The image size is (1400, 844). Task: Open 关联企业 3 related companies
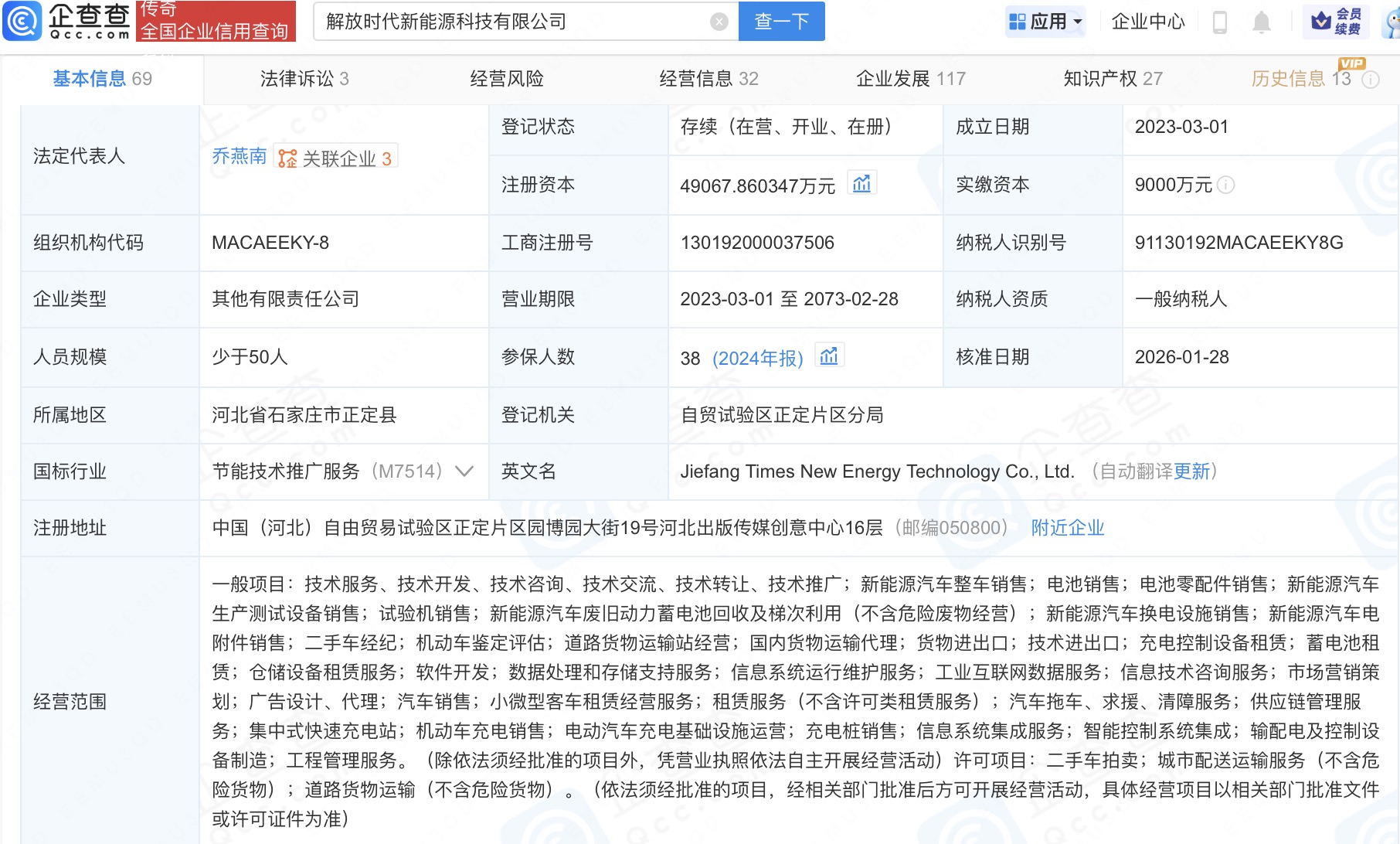[x=337, y=158]
